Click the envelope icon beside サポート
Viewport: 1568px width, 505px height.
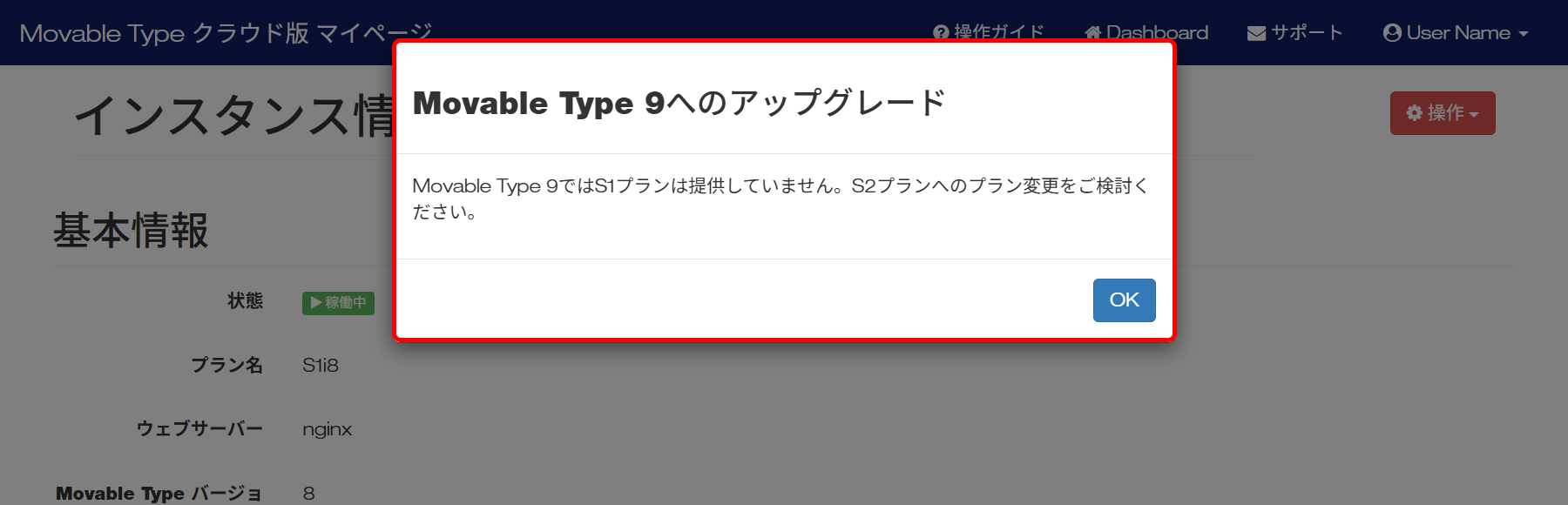click(x=1256, y=34)
